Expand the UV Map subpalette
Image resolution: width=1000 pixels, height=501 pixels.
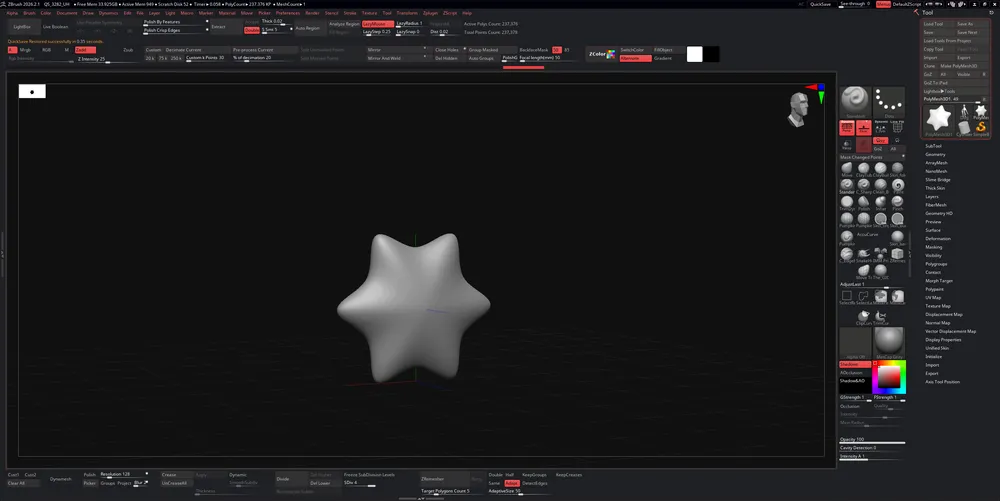(933, 298)
